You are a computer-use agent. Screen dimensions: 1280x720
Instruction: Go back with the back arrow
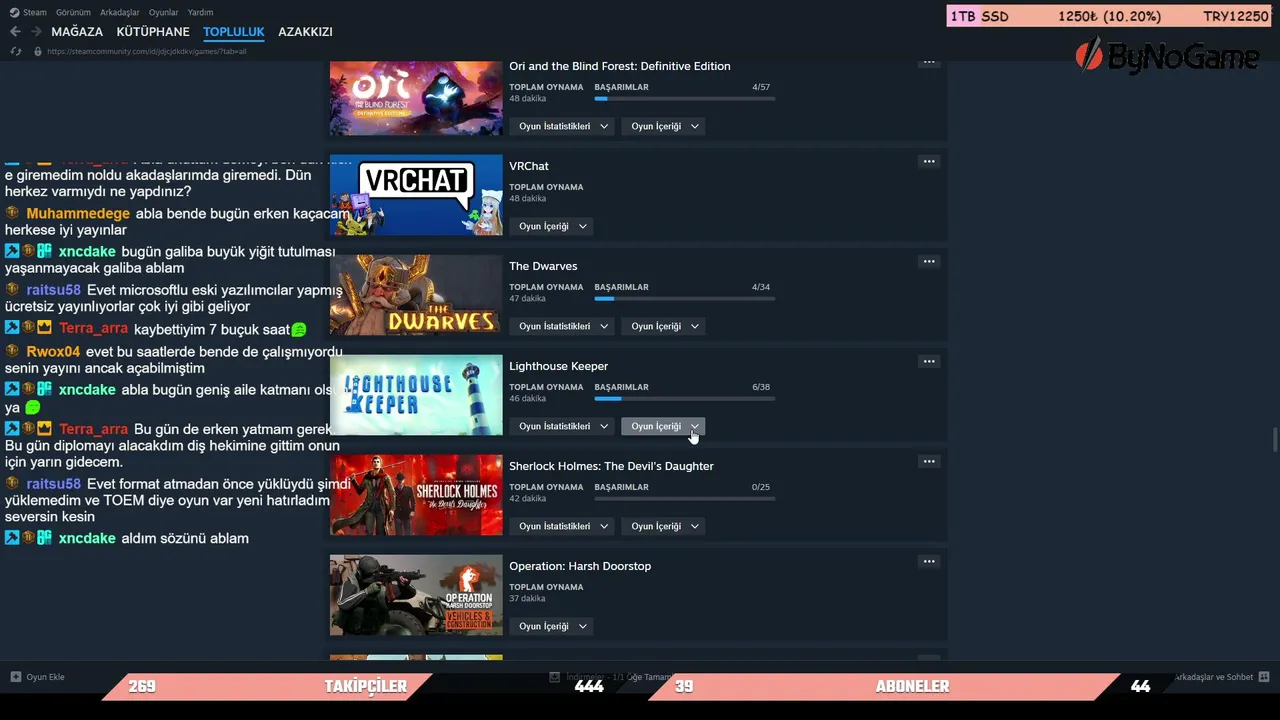click(x=15, y=32)
